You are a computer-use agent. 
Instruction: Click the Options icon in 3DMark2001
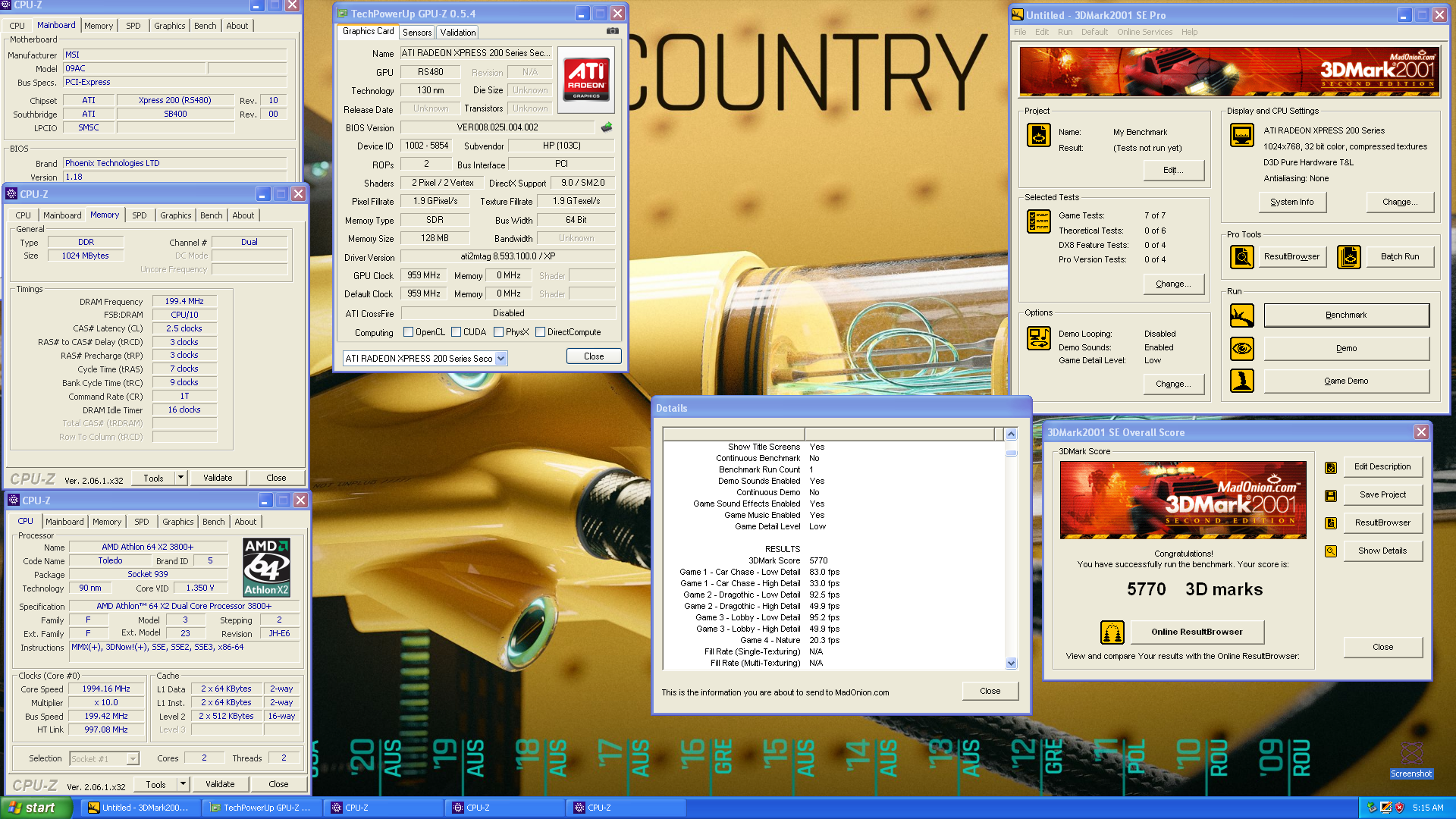(x=1038, y=338)
